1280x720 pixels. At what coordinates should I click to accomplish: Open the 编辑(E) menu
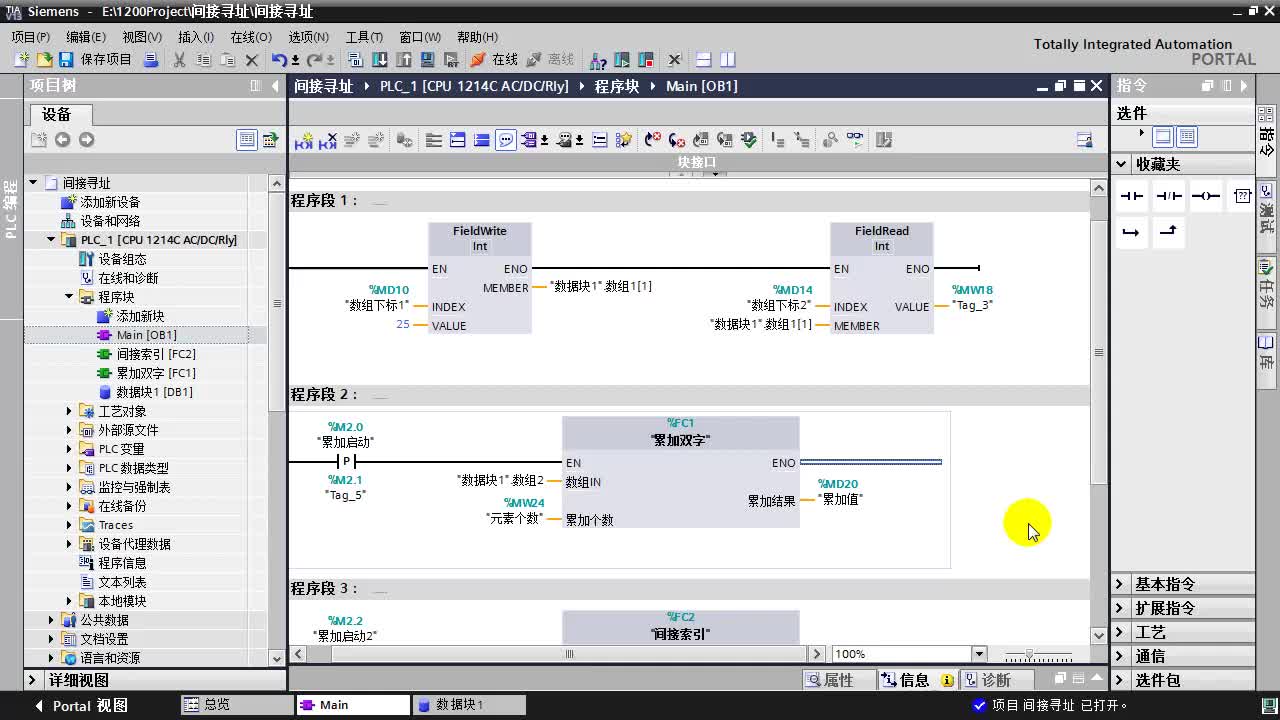(x=86, y=37)
